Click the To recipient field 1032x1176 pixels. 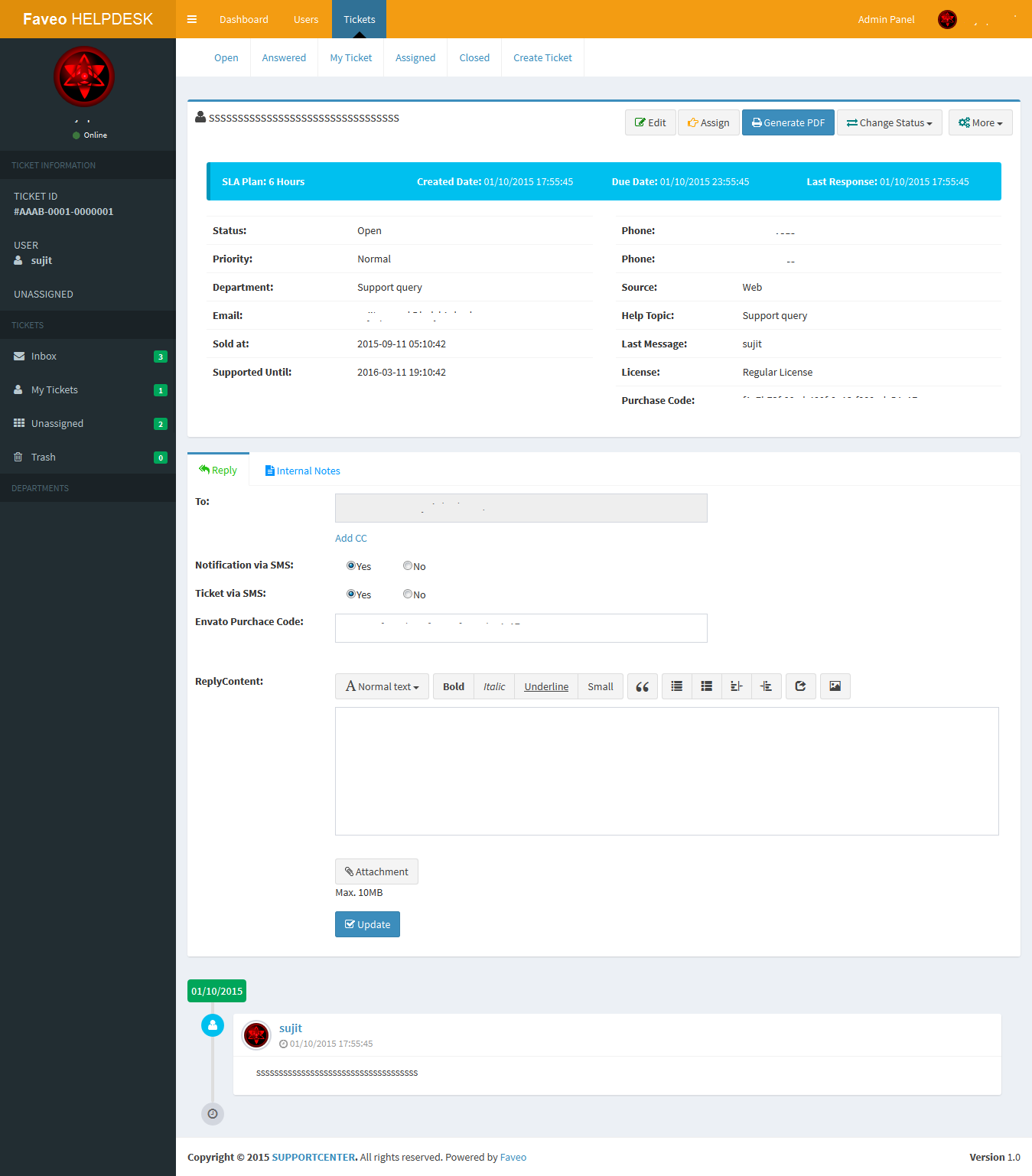click(521, 508)
